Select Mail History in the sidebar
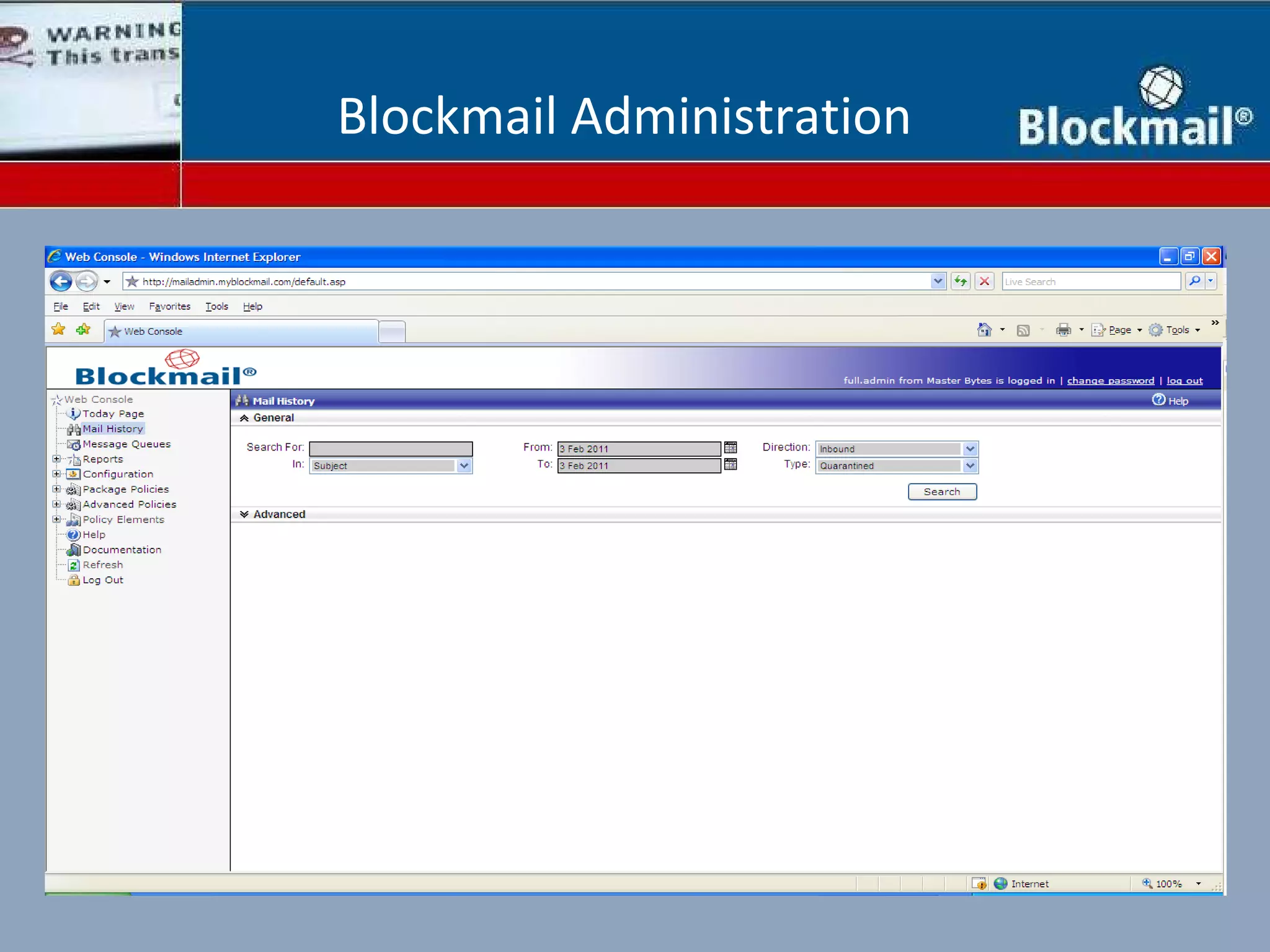Image resolution: width=1270 pixels, height=952 pixels. point(112,428)
